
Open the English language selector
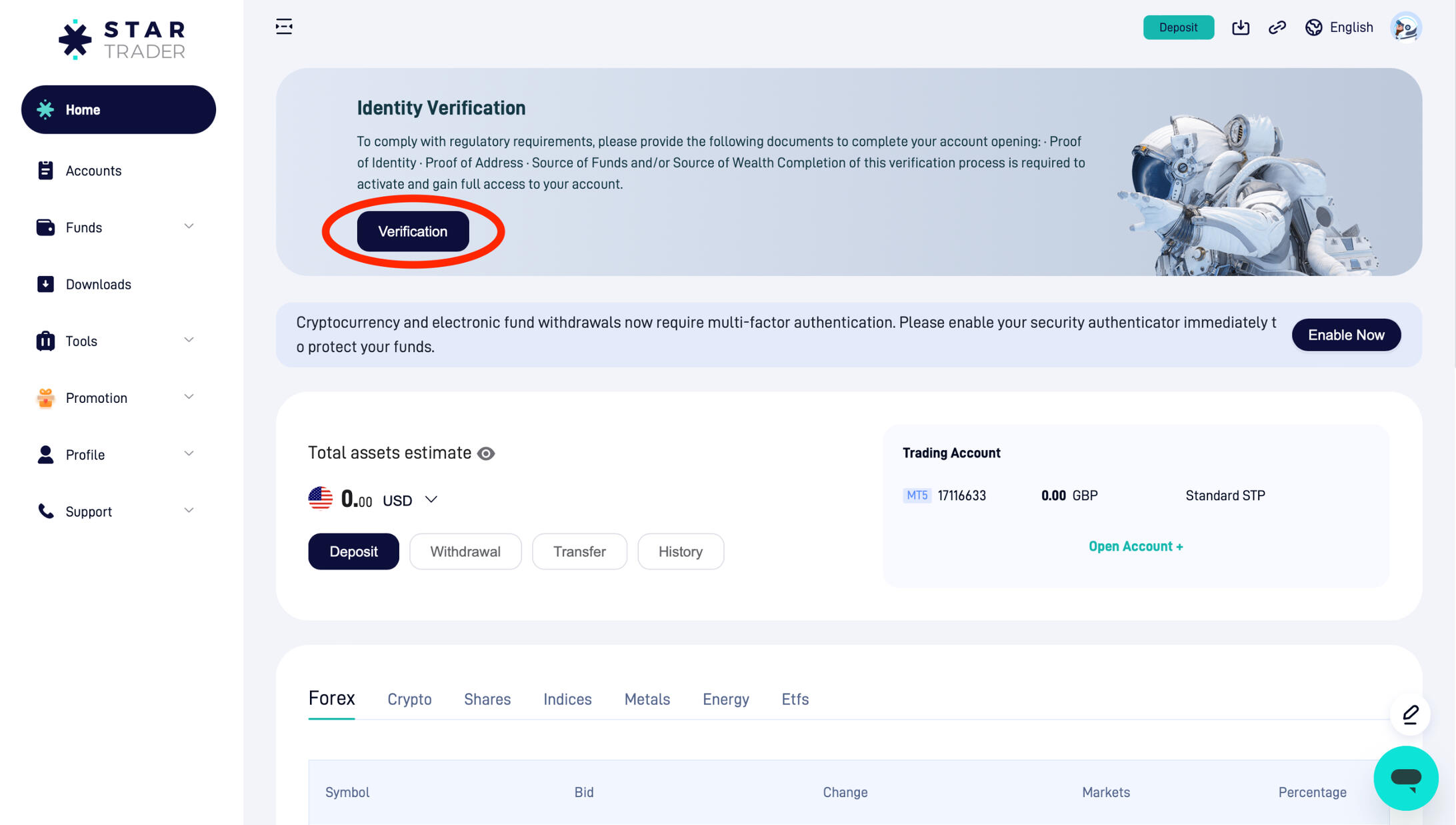pyautogui.click(x=1339, y=27)
